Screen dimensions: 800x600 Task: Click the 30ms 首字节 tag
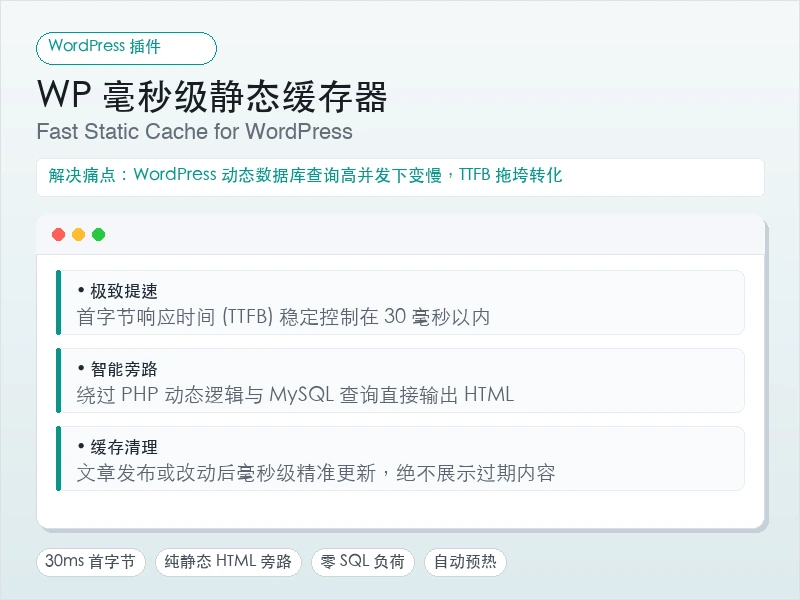pos(91,562)
